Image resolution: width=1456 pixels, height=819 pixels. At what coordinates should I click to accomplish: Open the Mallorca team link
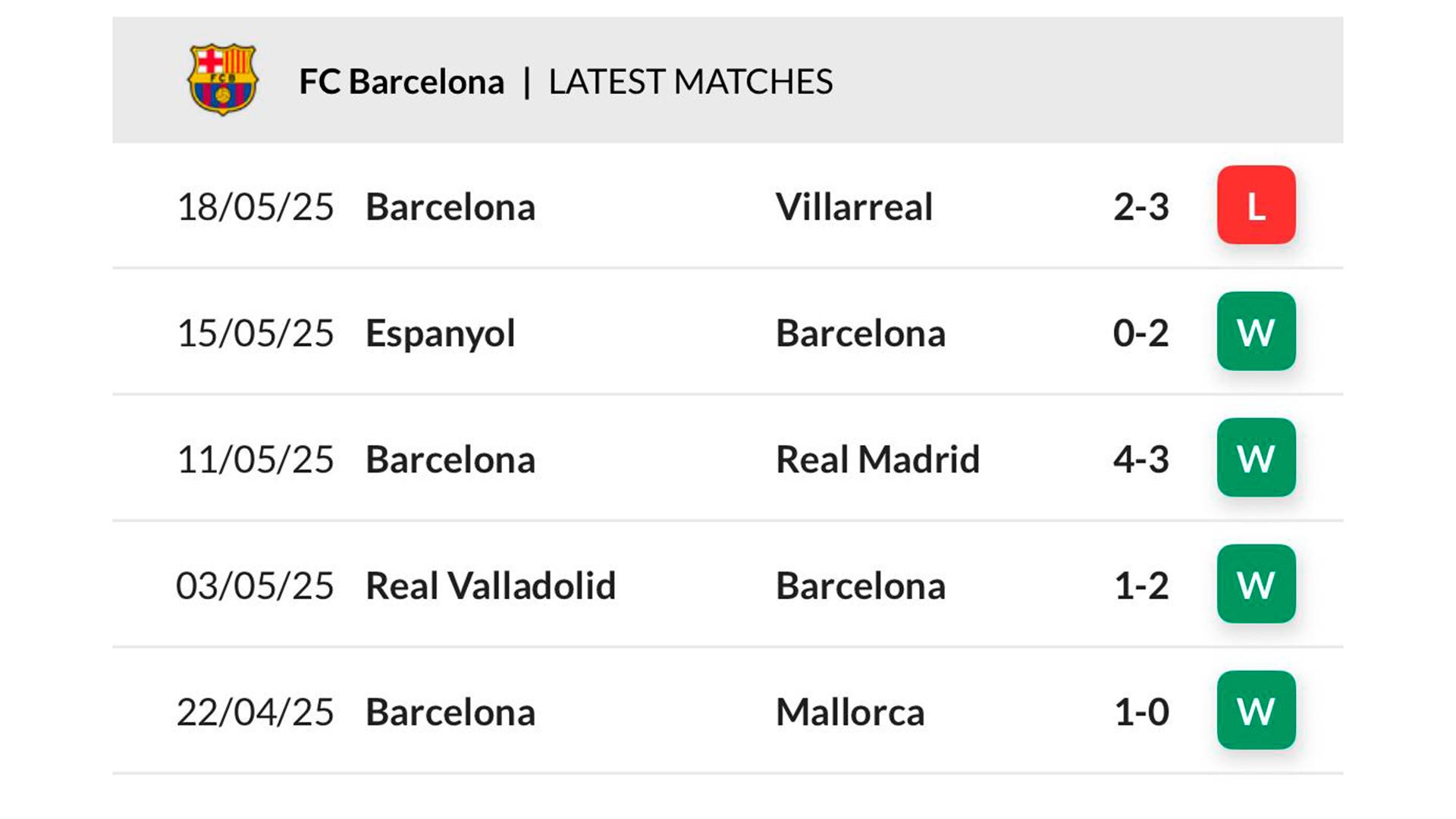(x=850, y=713)
